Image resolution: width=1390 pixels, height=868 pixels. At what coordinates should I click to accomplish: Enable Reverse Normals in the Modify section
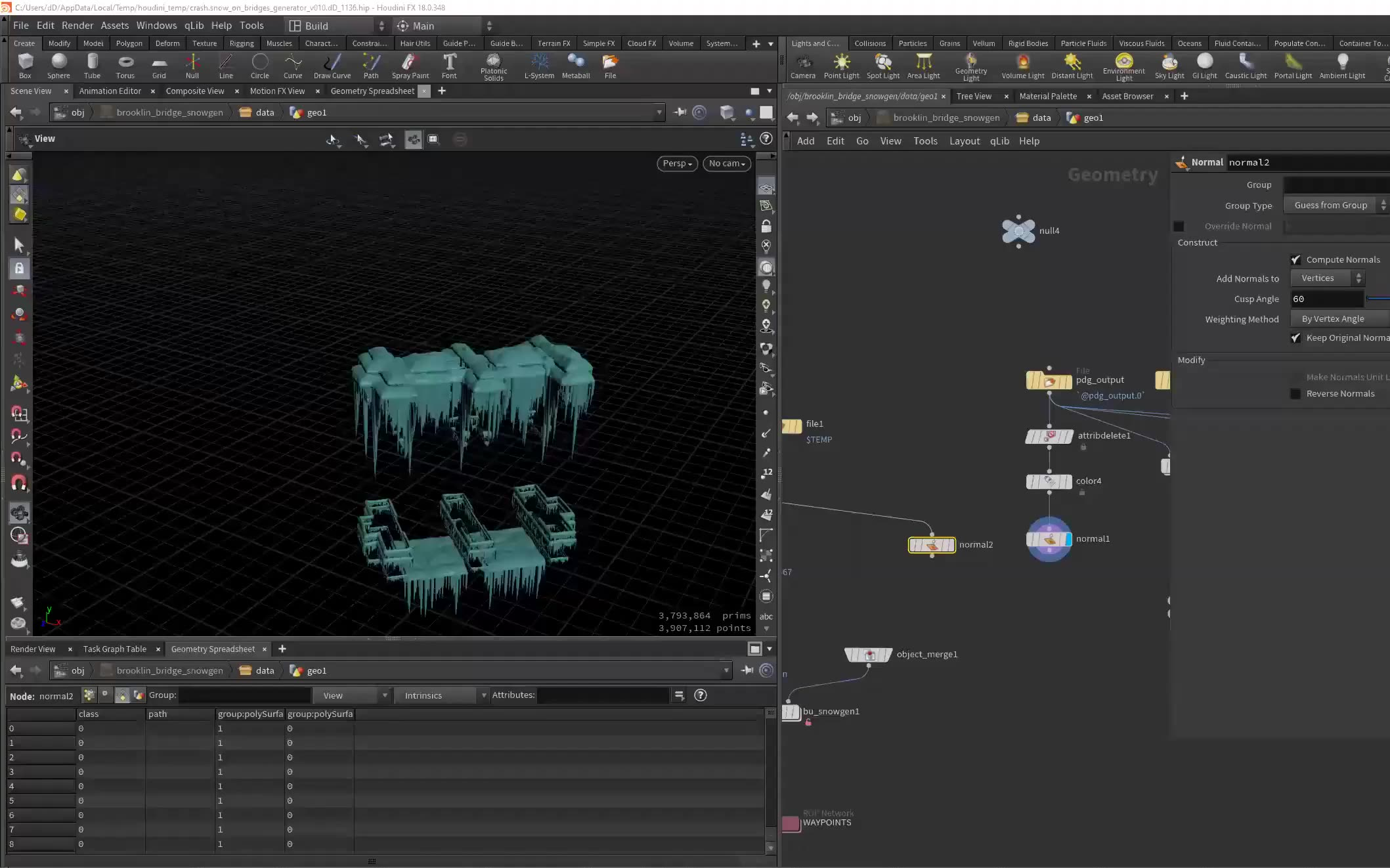(1295, 393)
